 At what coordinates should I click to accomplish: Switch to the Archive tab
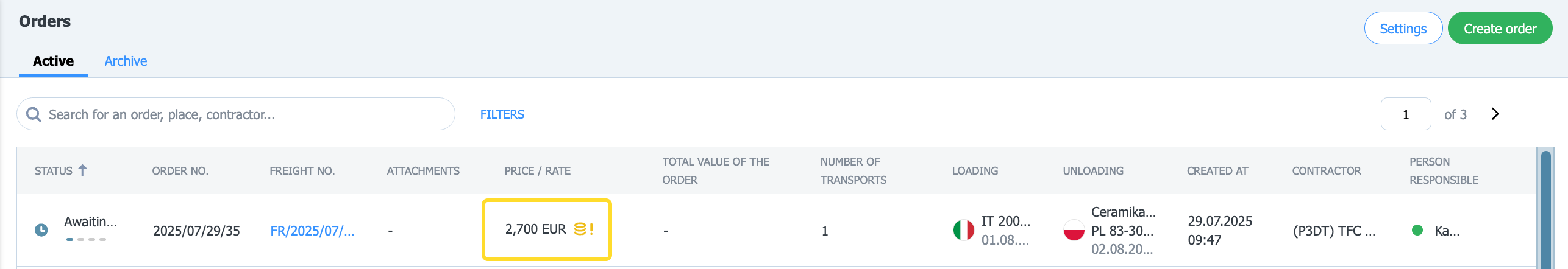[x=126, y=61]
